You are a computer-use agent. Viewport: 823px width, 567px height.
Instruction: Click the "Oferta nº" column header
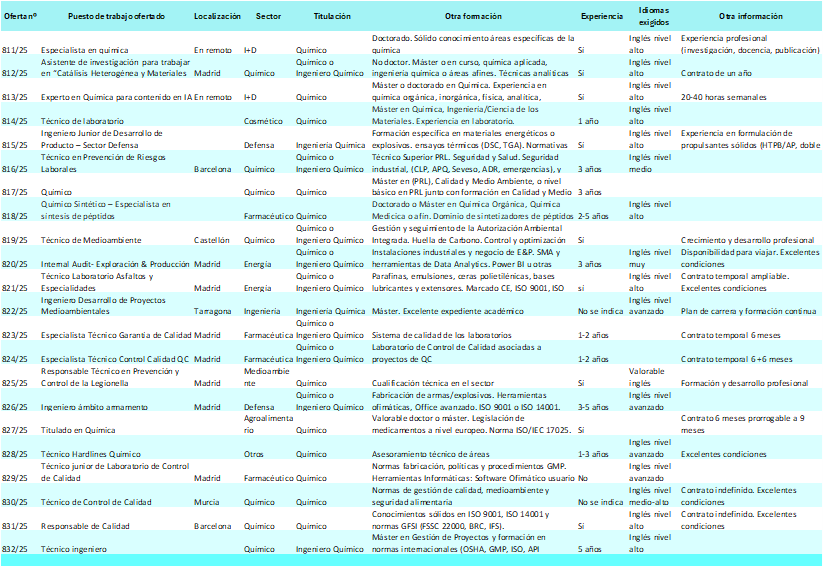click(x=20, y=17)
